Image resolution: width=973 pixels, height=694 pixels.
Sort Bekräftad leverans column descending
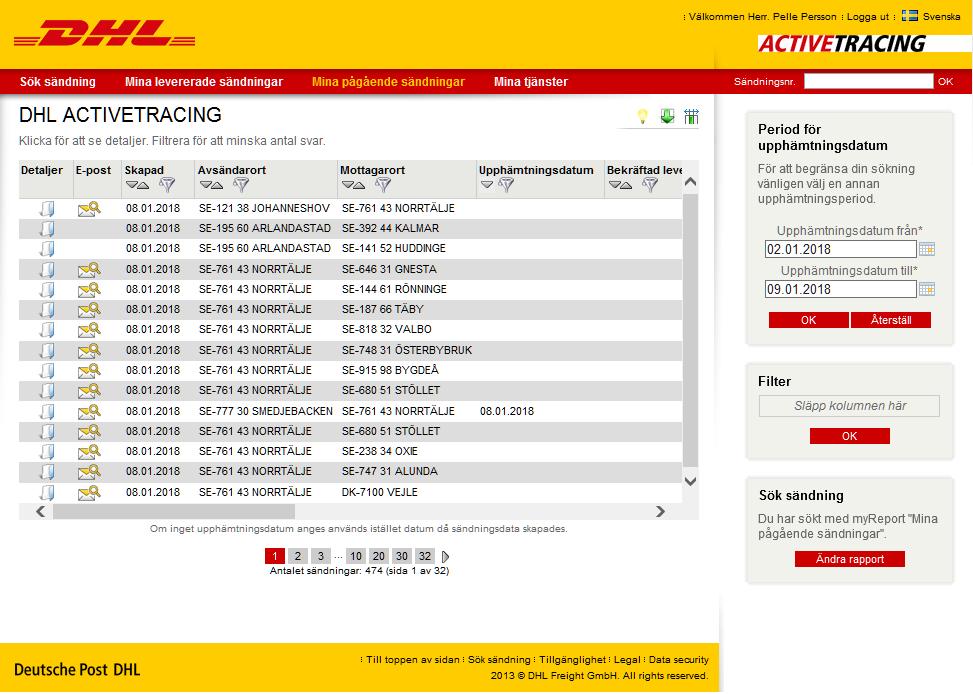coord(614,185)
